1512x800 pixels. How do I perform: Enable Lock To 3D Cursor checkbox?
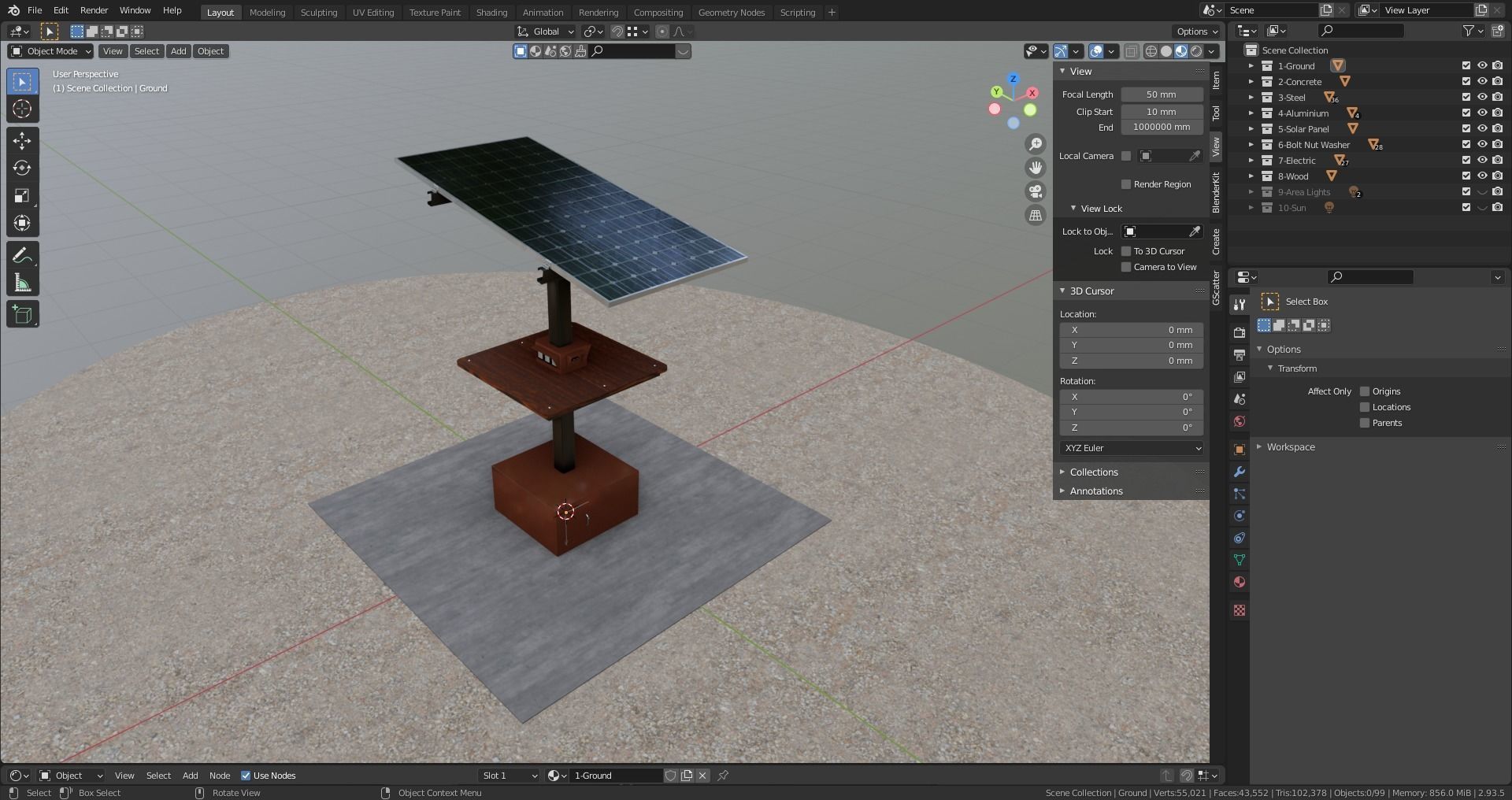(x=1126, y=251)
